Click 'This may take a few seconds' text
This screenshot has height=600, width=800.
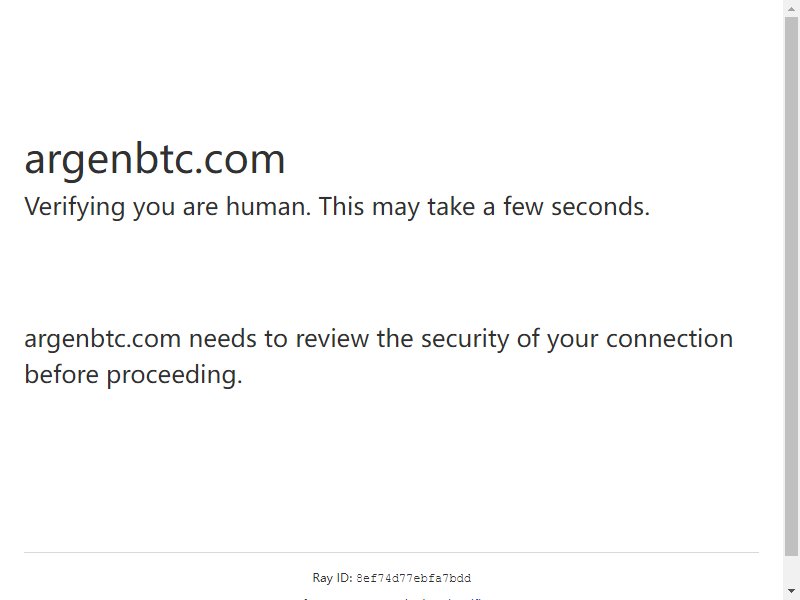484,207
